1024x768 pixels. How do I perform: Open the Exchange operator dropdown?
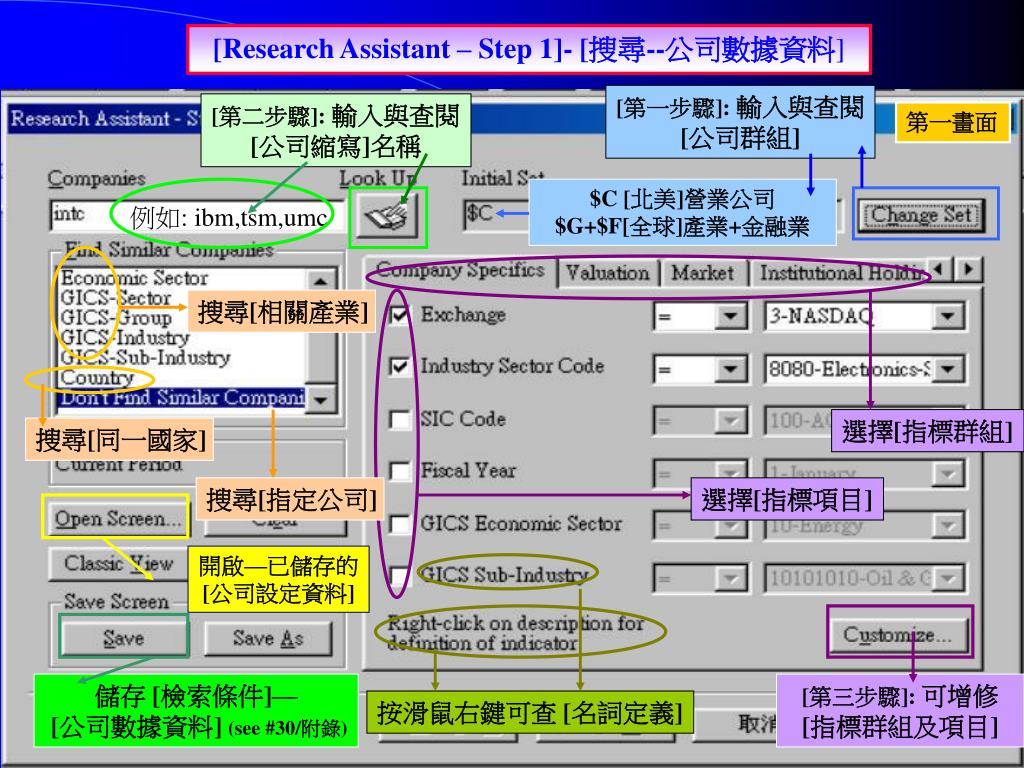(730, 317)
